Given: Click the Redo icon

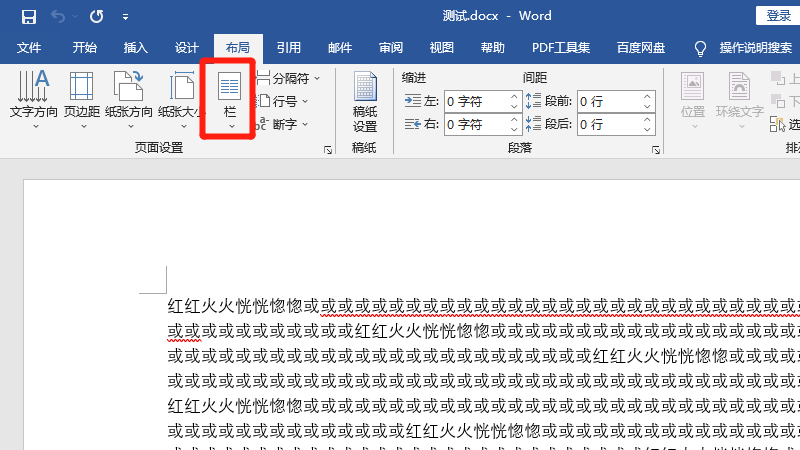Looking at the screenshot, I should (96, 16).
